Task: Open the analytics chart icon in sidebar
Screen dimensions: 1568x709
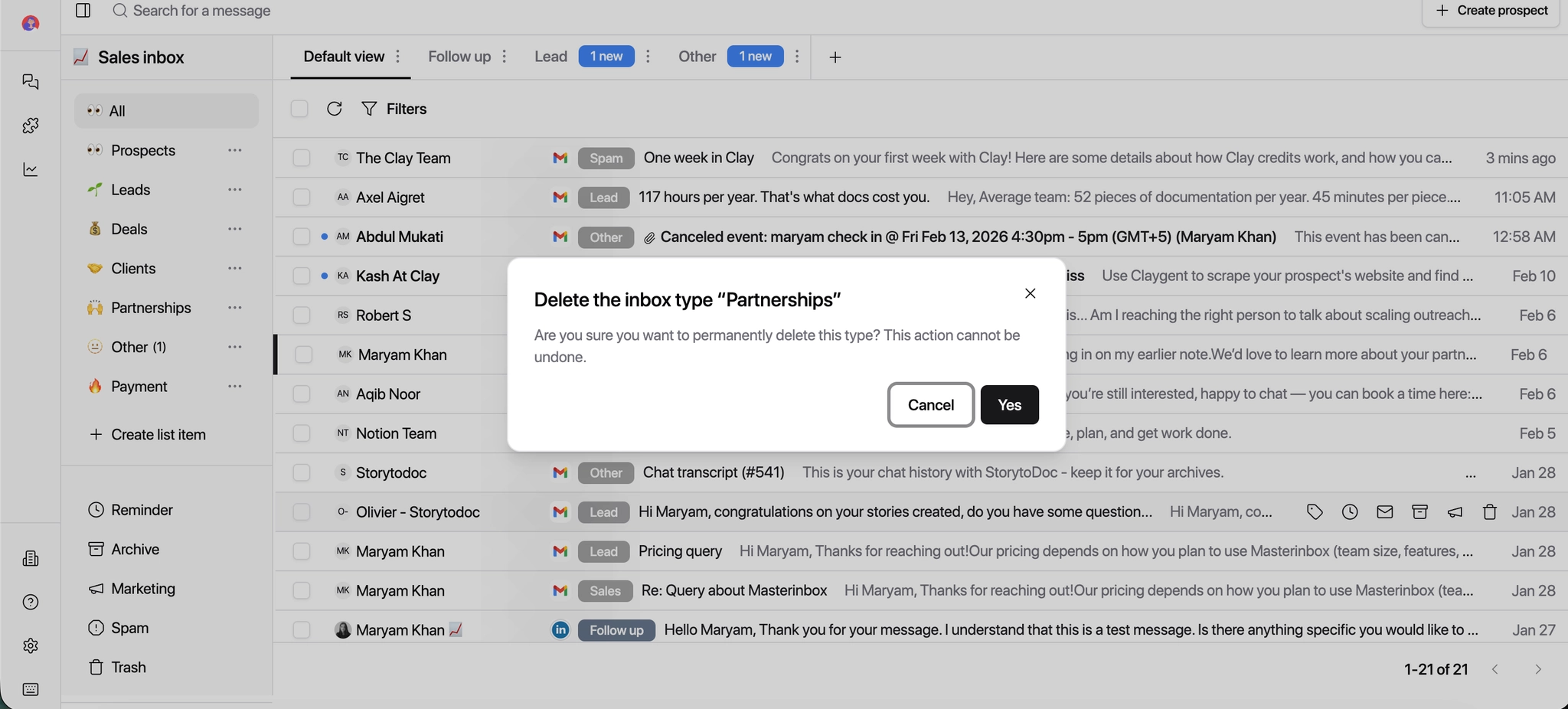Action: (x=31, y=169)
